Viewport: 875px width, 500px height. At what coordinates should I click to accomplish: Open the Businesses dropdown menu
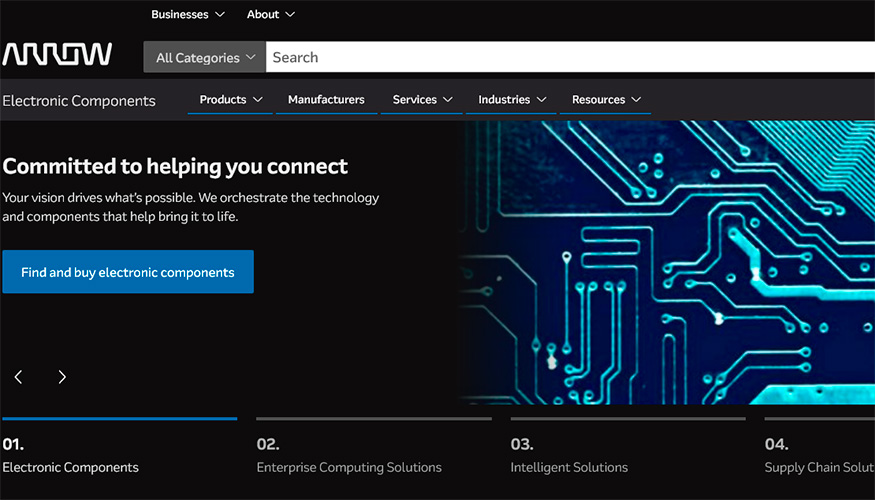189,15
